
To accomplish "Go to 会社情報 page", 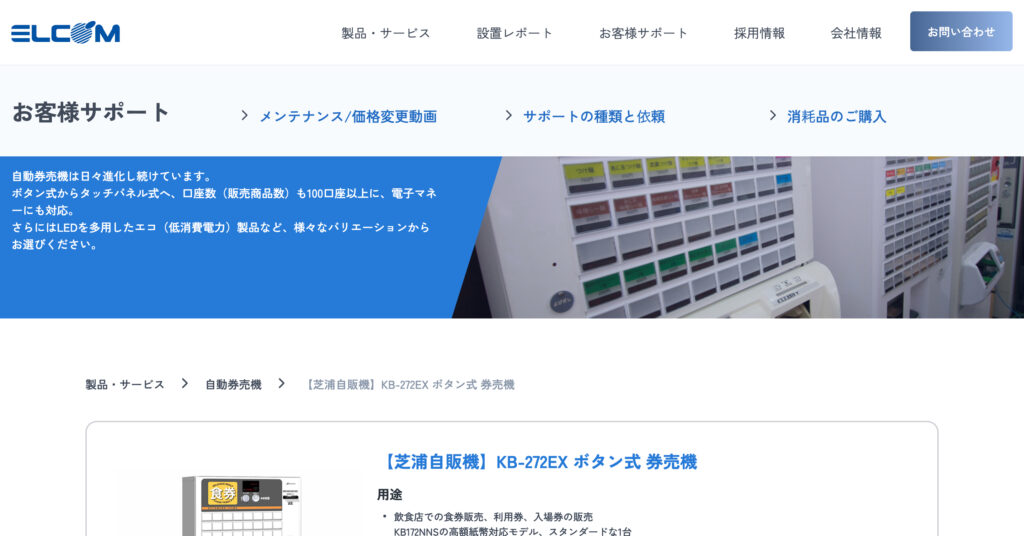I will coord(856,33).
